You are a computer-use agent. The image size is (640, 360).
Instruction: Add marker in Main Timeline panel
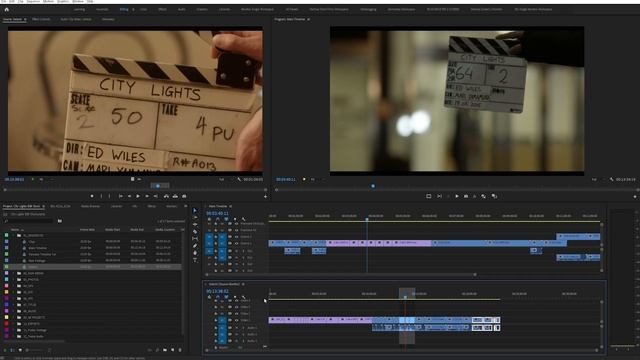(235, 219)
